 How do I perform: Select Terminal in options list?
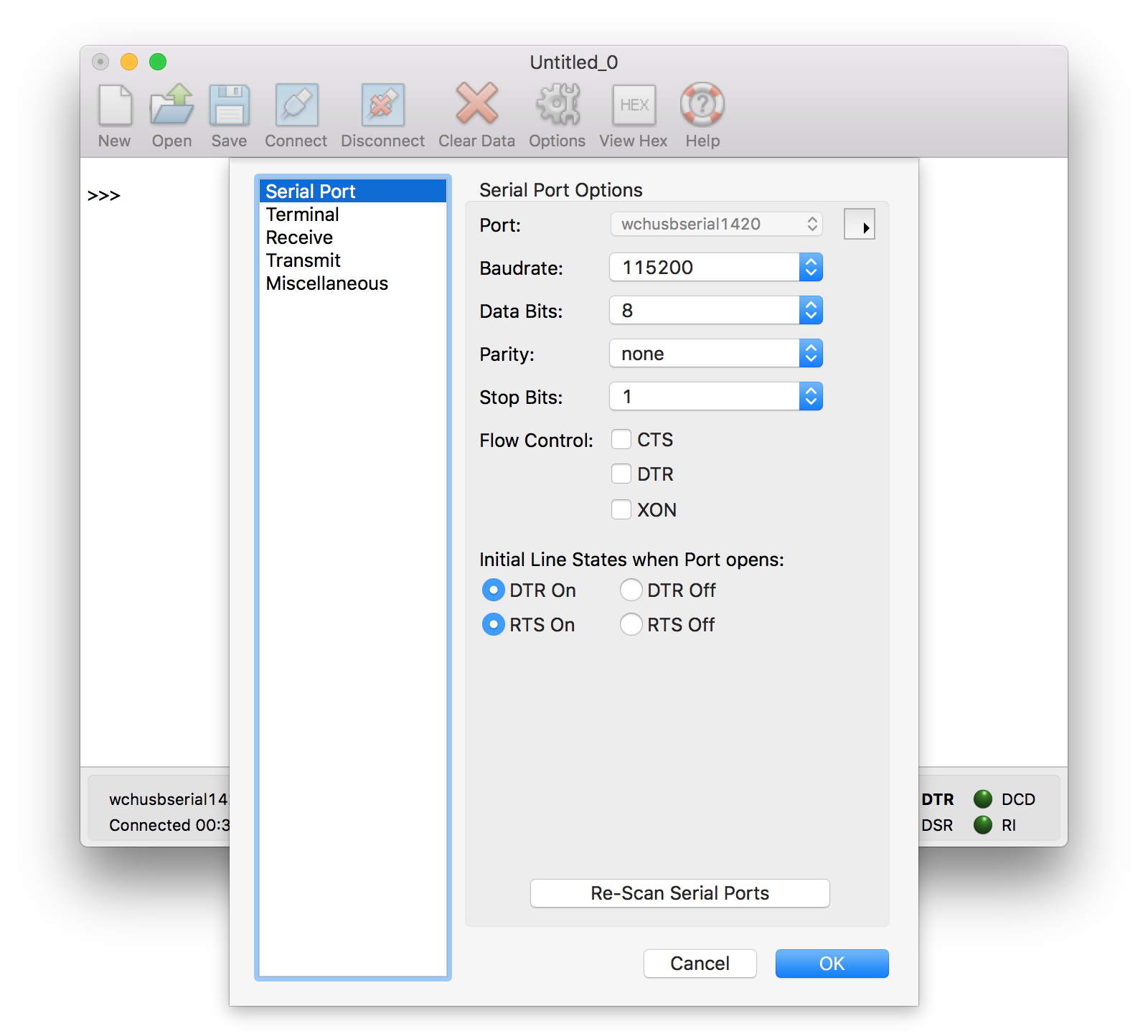point(352,215)
